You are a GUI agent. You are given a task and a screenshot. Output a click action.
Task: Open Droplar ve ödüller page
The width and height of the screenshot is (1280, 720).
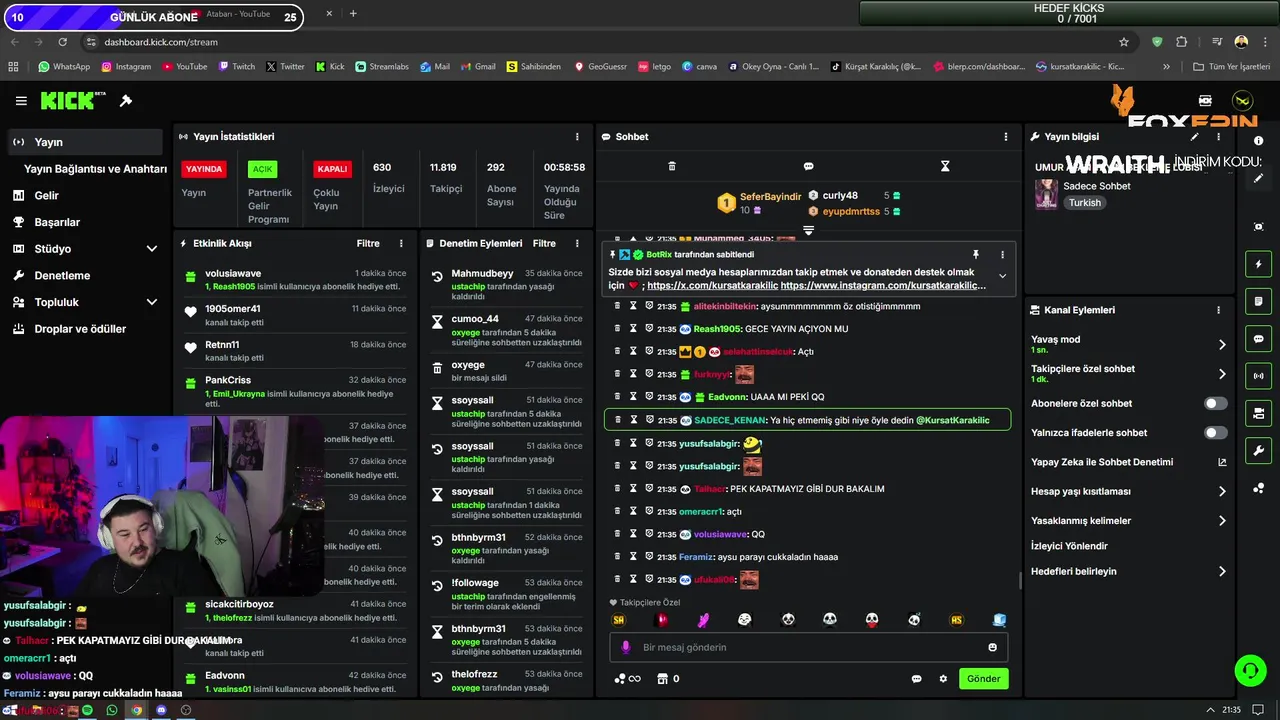(80, 329)
